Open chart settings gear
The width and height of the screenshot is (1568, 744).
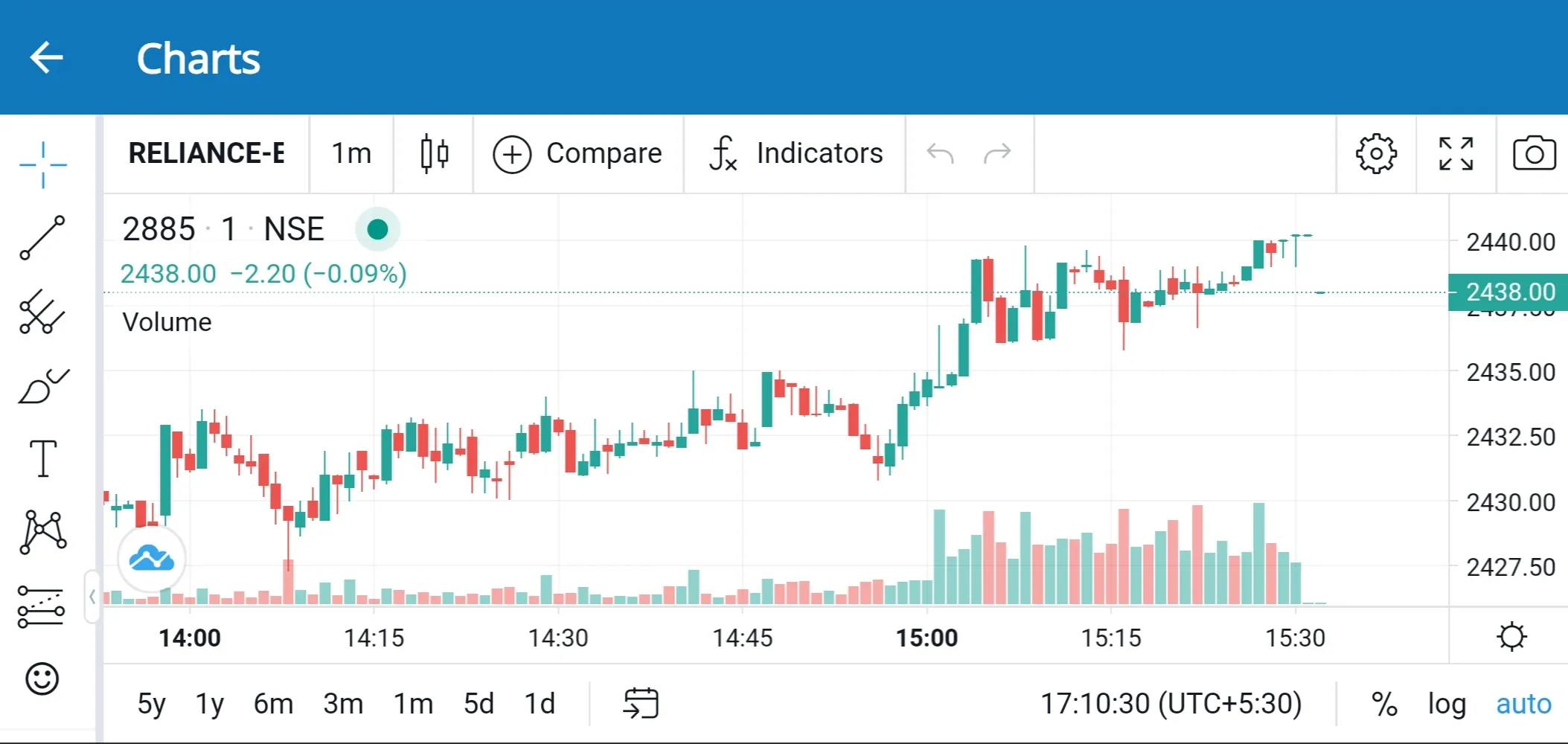pos(1376,154)
